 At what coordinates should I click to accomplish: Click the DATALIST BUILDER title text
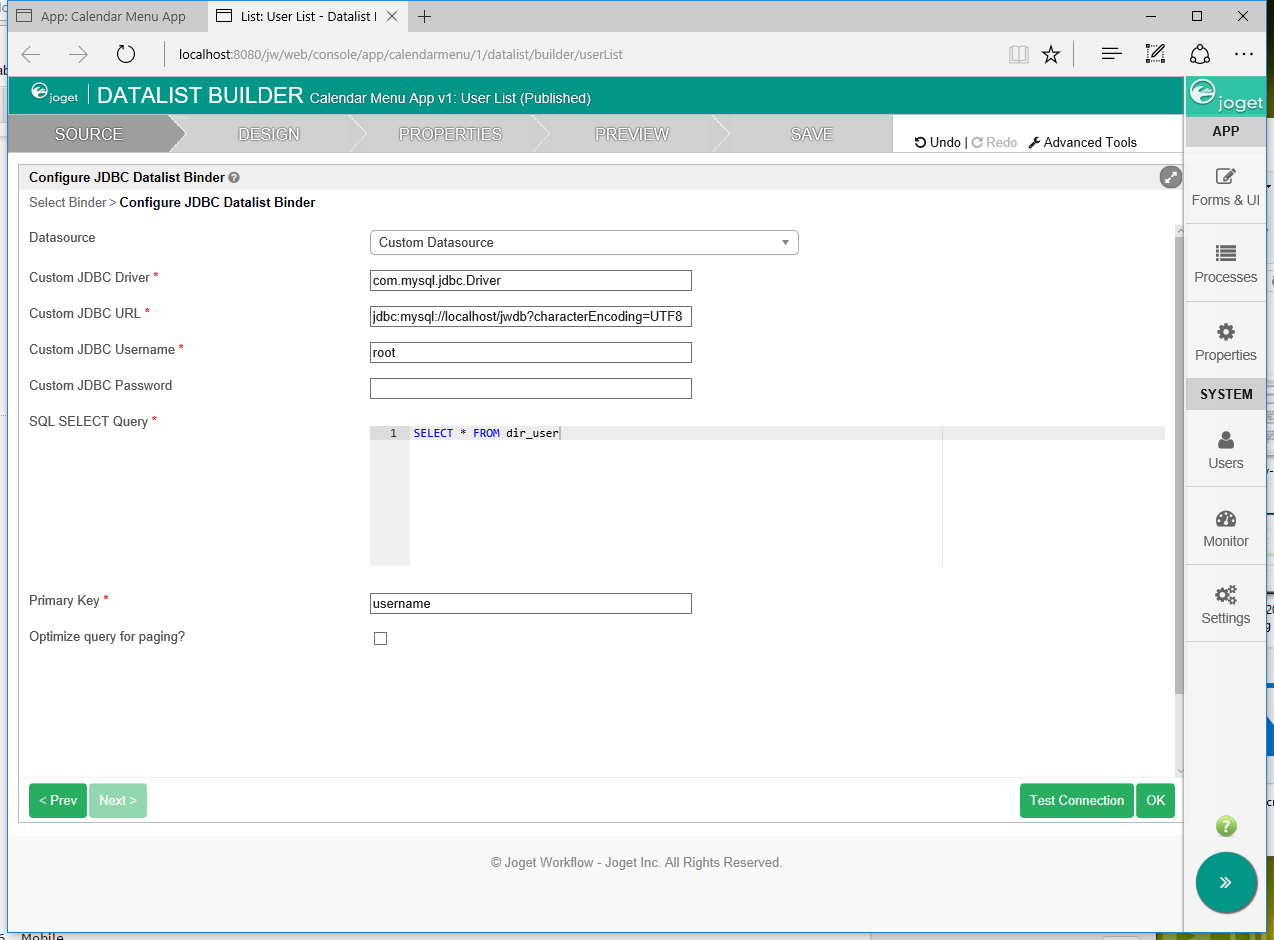pos(200,96)
